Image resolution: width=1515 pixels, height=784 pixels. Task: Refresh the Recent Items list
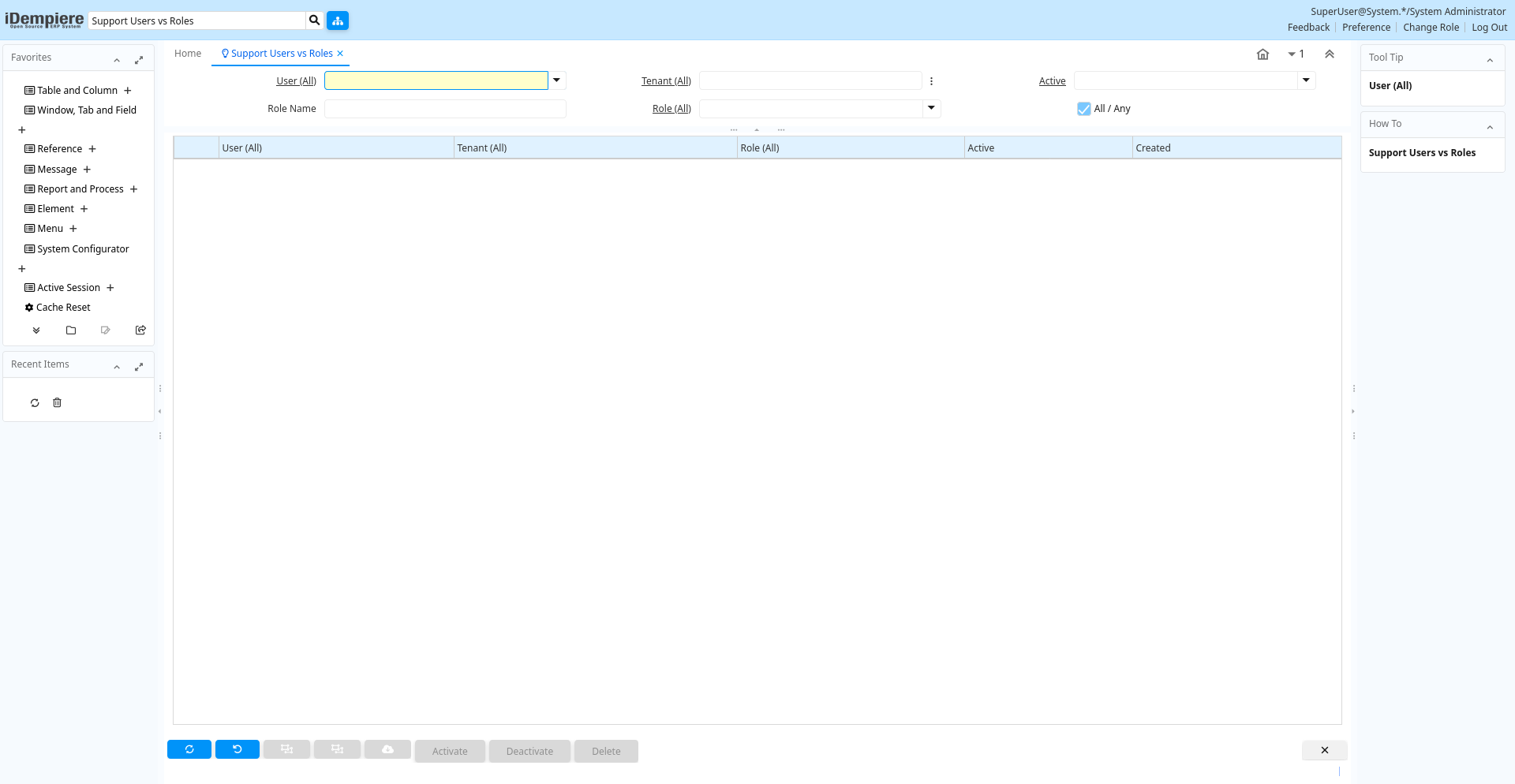click(35, 403)
